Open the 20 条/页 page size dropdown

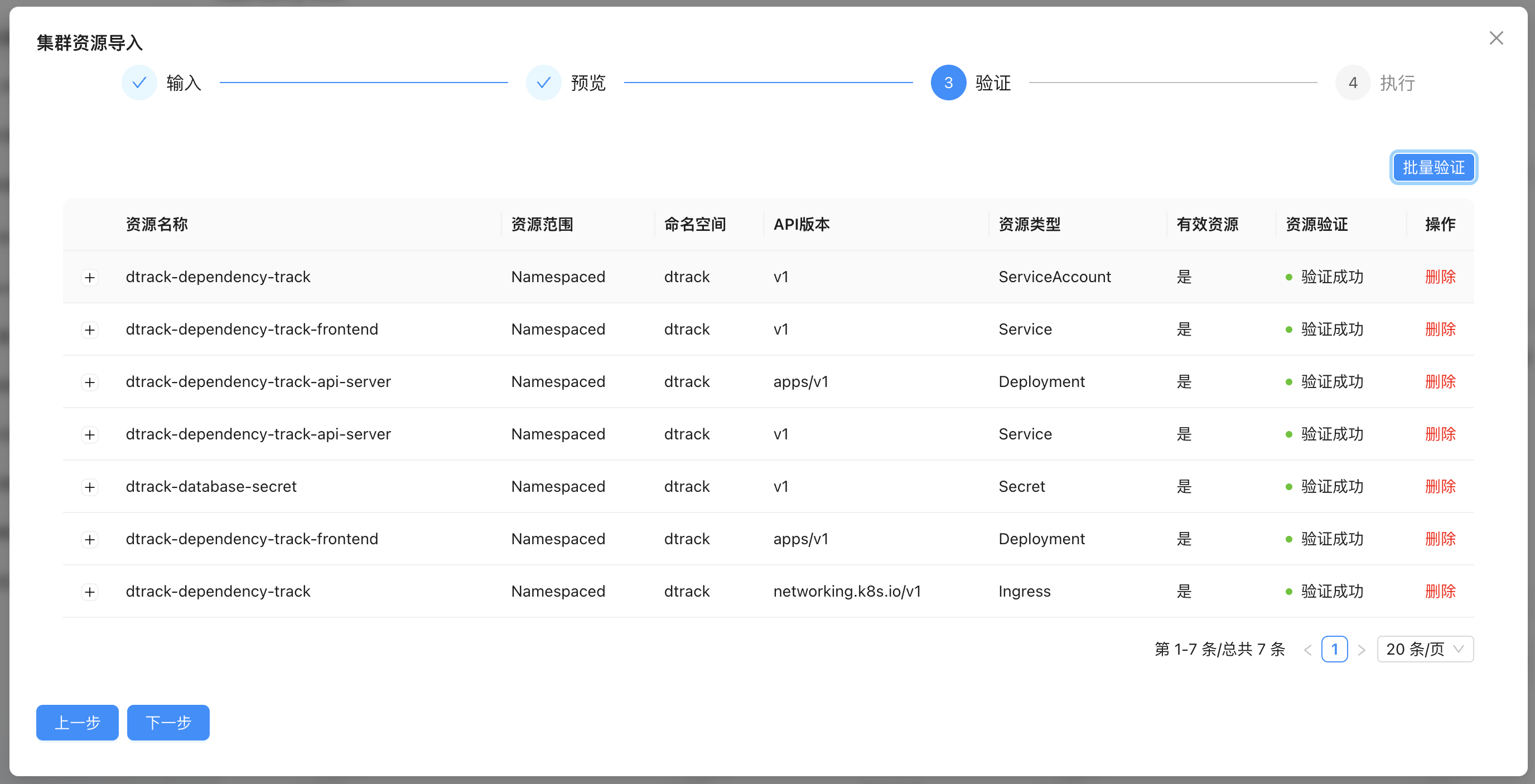pos(1425,650)
